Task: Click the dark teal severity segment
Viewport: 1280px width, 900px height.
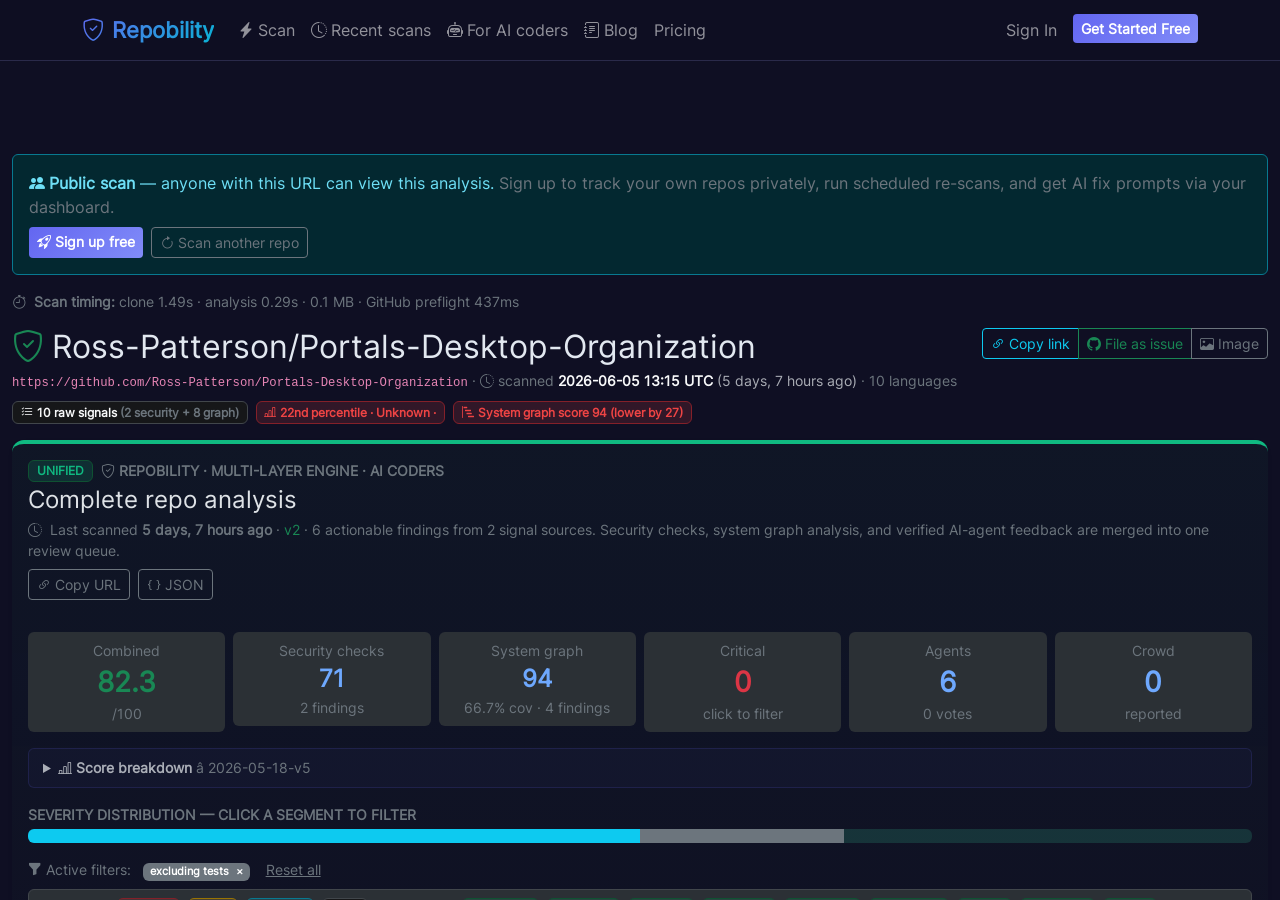Action: (x=1048, y=836)
